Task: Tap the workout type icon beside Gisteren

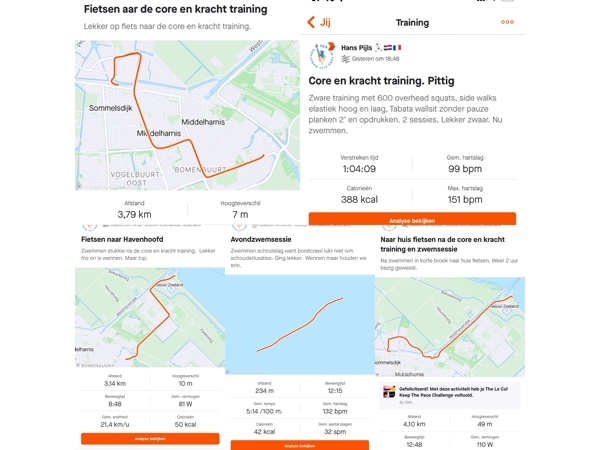Action: click(x=346, y=59)
